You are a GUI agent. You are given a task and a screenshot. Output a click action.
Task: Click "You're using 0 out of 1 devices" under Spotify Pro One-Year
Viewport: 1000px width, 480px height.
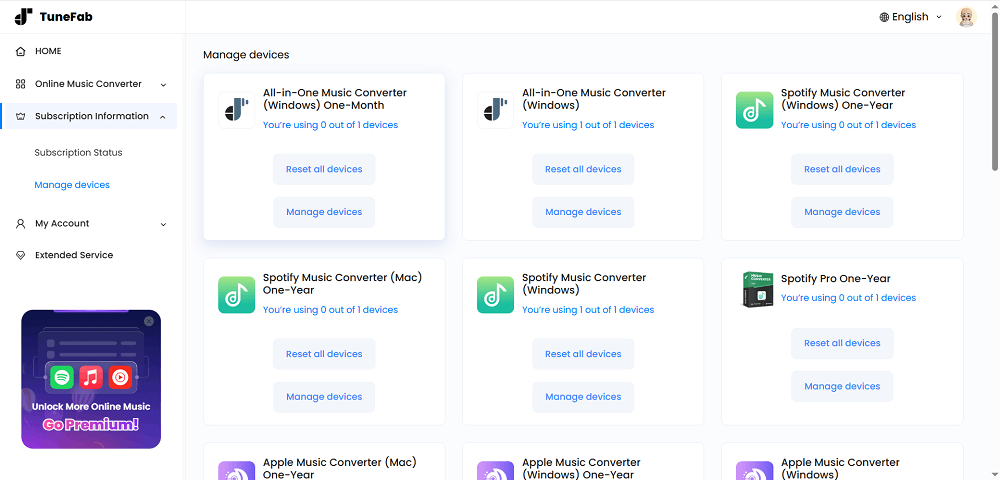click(x=848, y=298)
